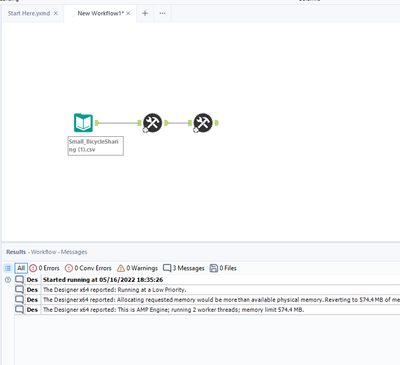Show only the 3 Messages

click(184, 268)
